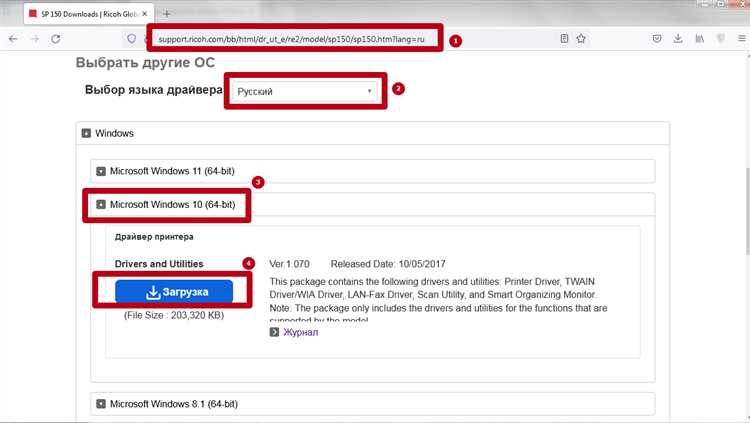The image size is (750, 423).
Task: Collapse Microsoft Windows 10 (64-bit) section
Action: (x=101, y=205)
